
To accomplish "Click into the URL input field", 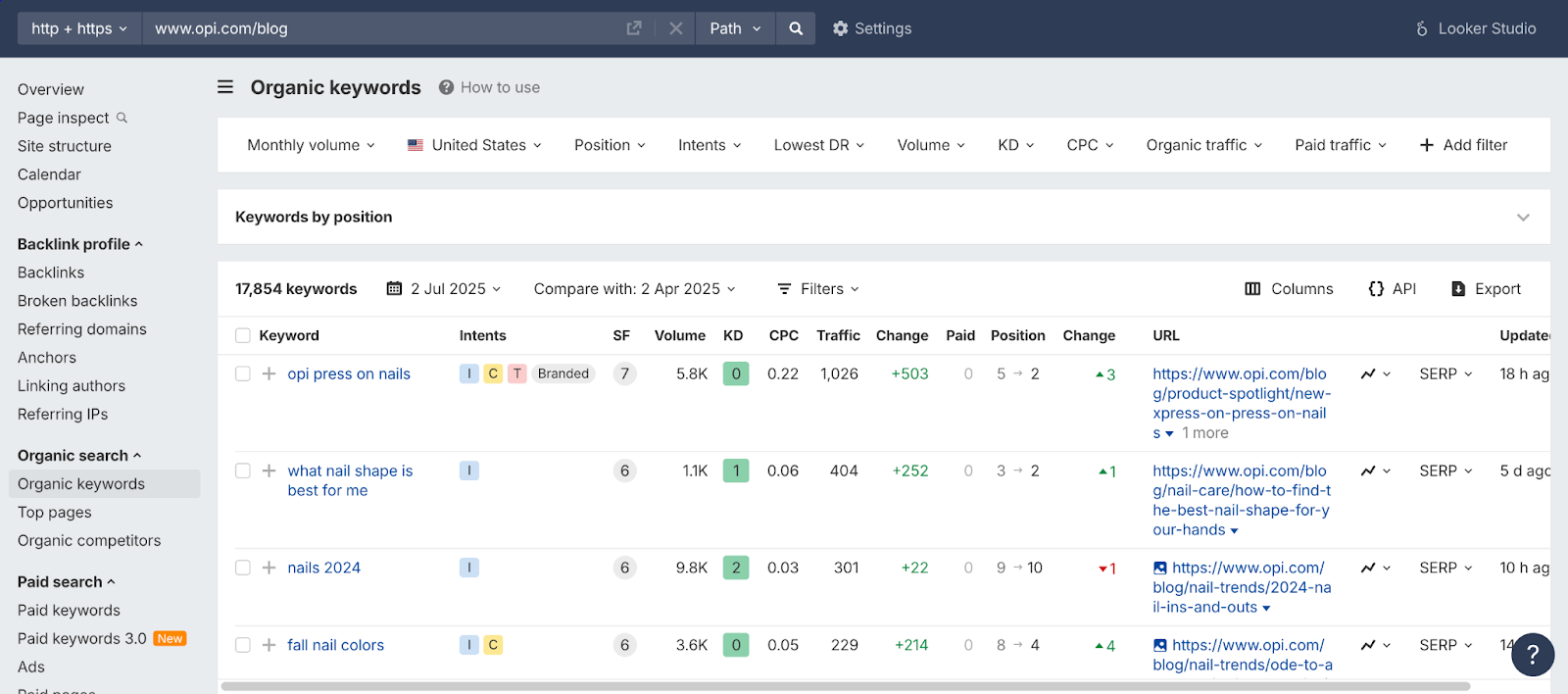I will pyautogui.click(x=382, y=28).
